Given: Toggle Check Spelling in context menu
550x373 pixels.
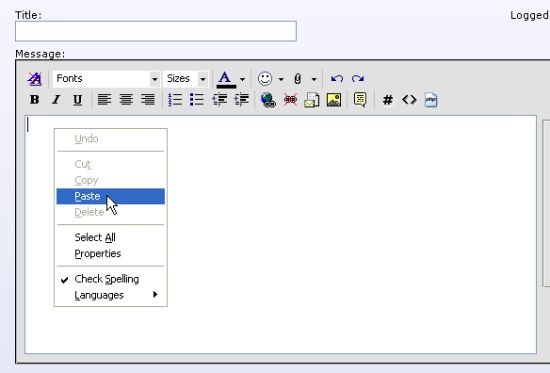Looking at the screenshot, I should 110,279.
